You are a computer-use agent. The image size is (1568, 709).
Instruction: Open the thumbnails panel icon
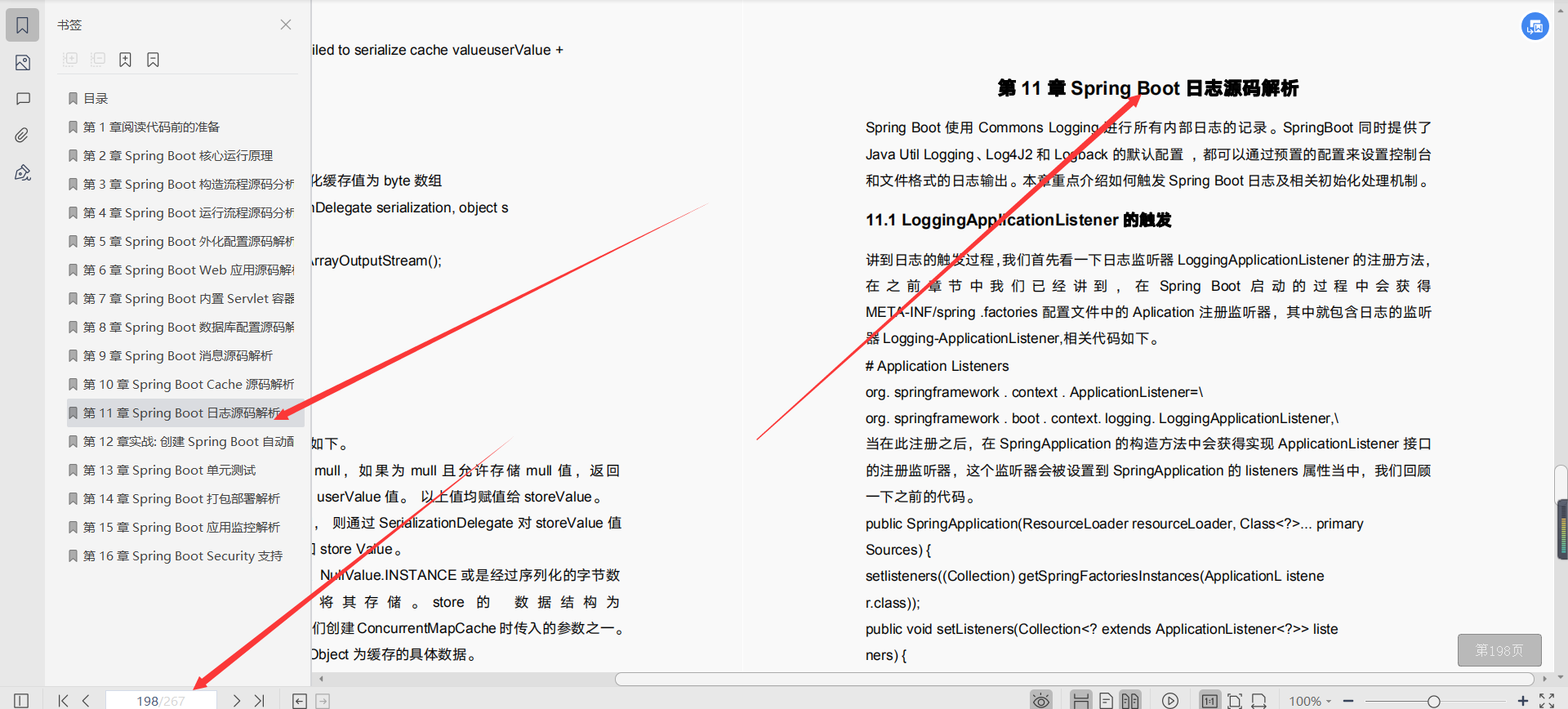click(x=22, y=63)
